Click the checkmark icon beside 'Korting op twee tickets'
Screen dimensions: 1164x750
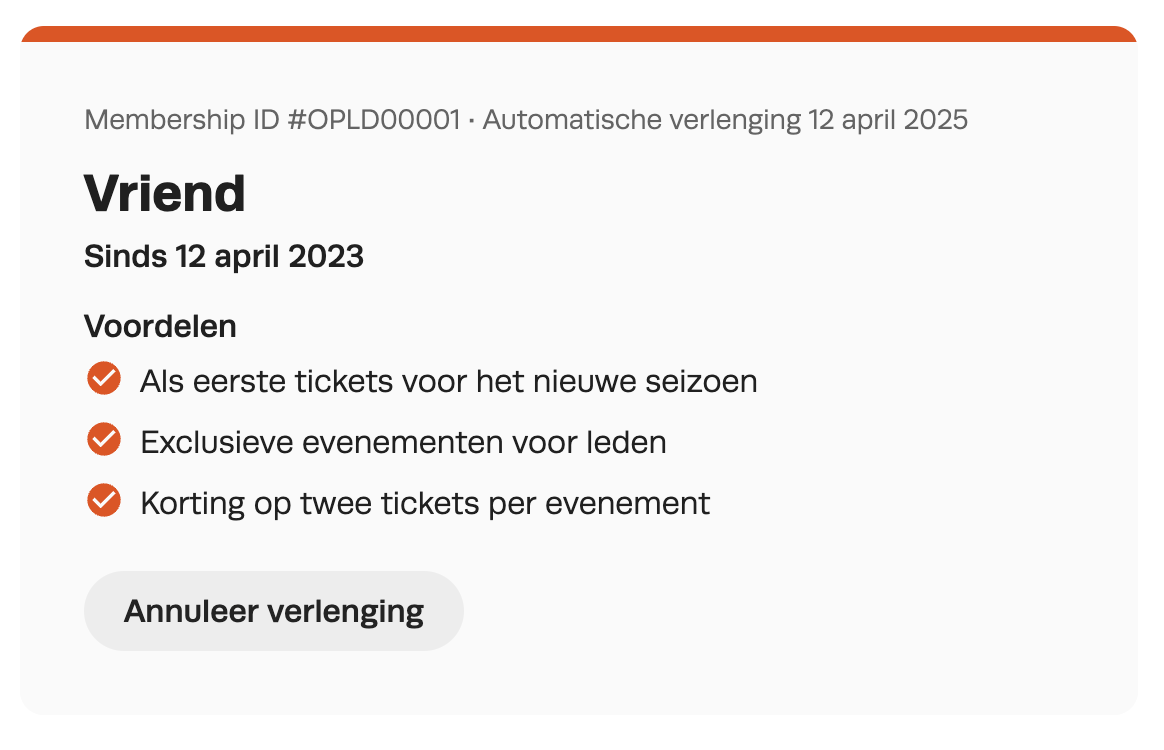click(x=104, y=500)
